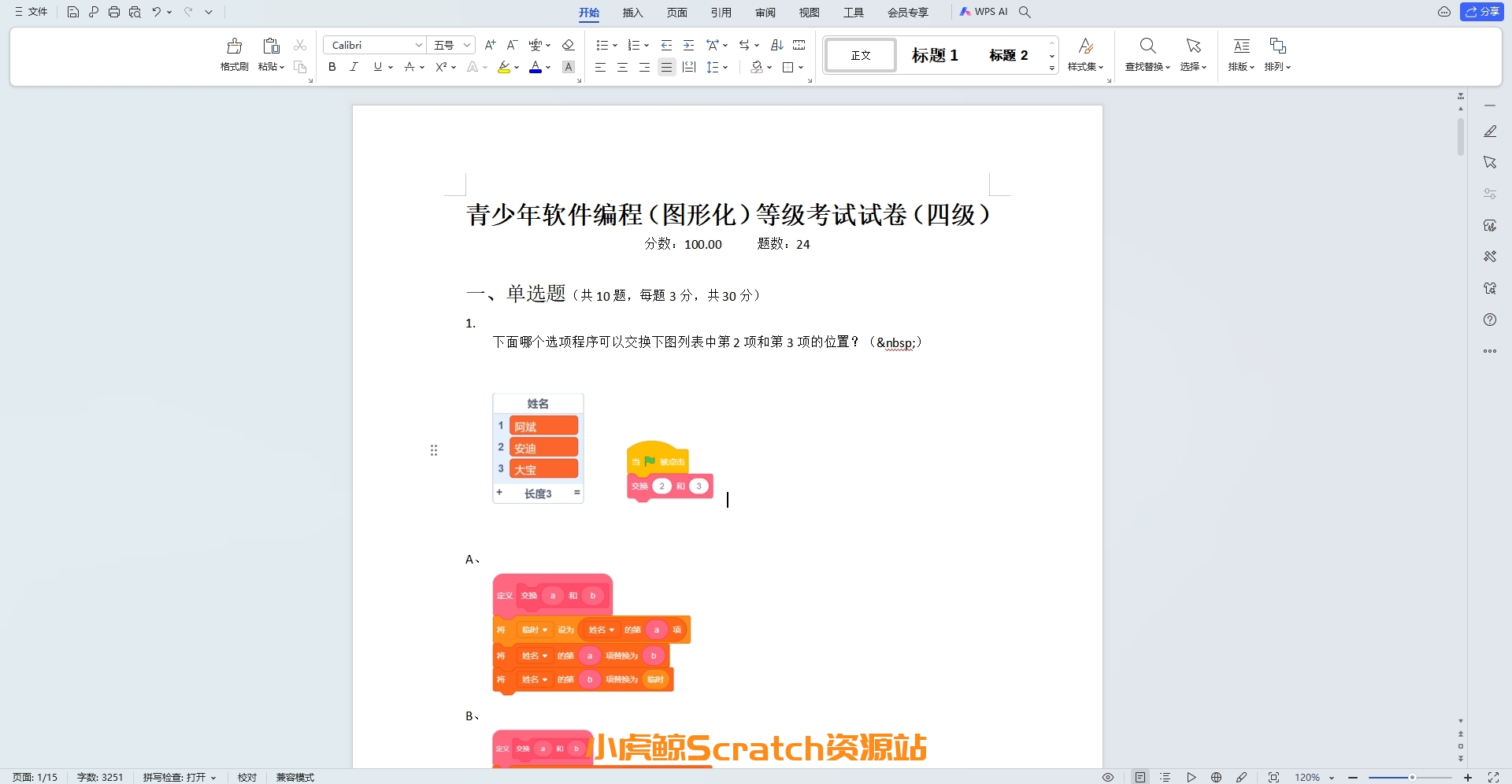
Task: Click the Print icon in top bar
Action: [x=114, y=12]
